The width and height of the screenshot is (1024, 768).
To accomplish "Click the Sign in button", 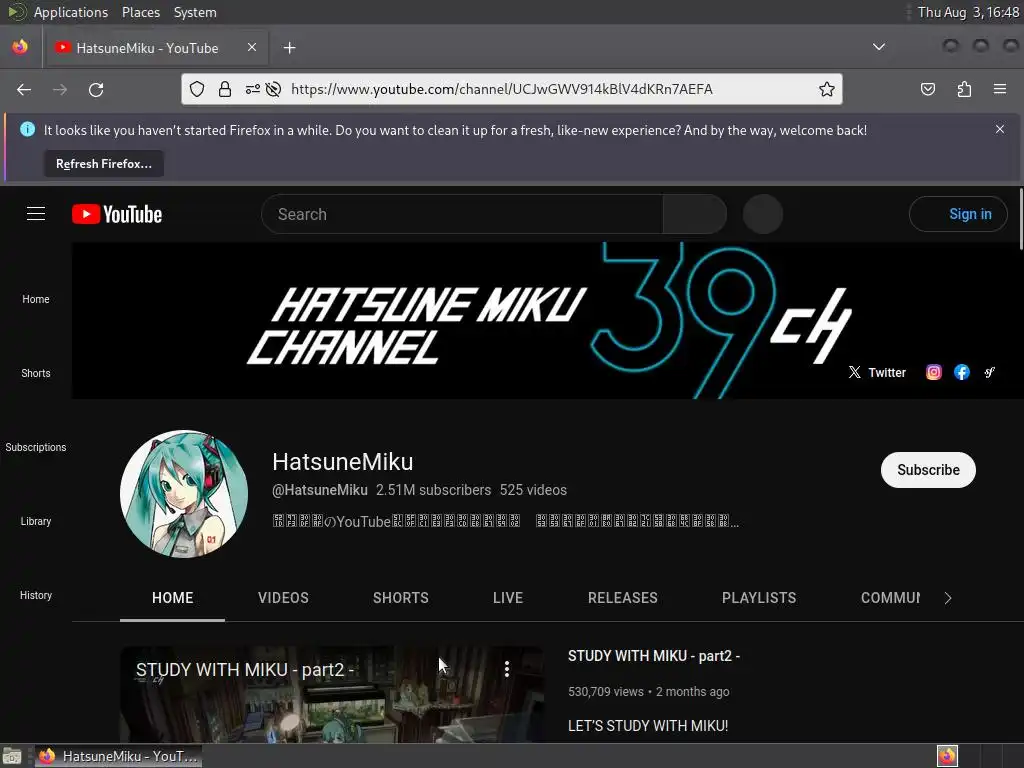I will pyautogui.click(x=958, y=214).
